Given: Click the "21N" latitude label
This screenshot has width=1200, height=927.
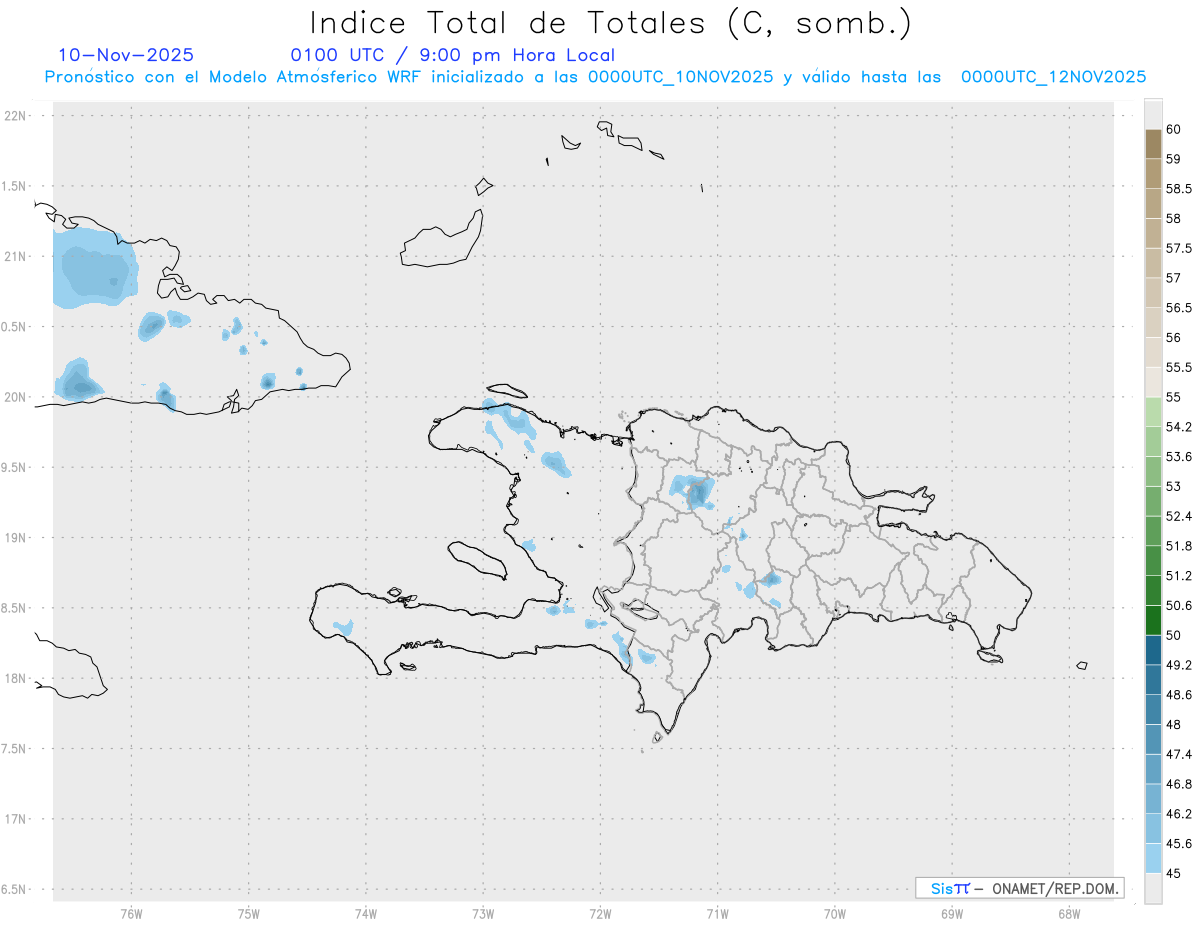Looking at the screenshot, I should pyautogui.click(x=16, y=256).
